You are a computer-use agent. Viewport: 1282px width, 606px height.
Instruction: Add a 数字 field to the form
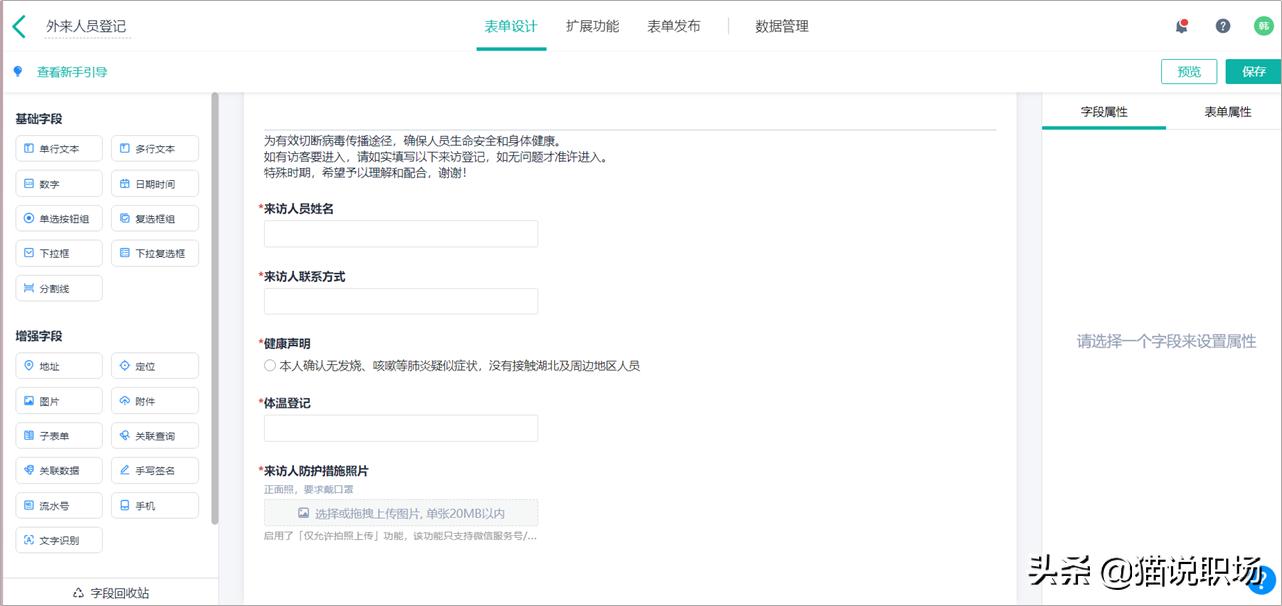coord(58,183)
